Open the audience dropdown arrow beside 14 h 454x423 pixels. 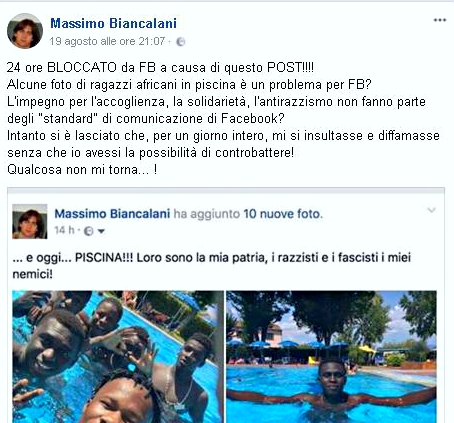101,231
